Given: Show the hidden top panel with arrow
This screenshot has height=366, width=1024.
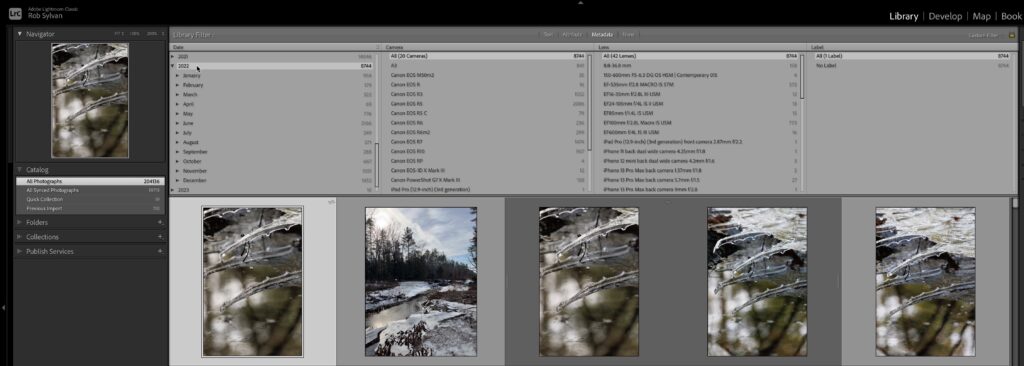Looking at the screenshot, I should click(x=580, y=3).
